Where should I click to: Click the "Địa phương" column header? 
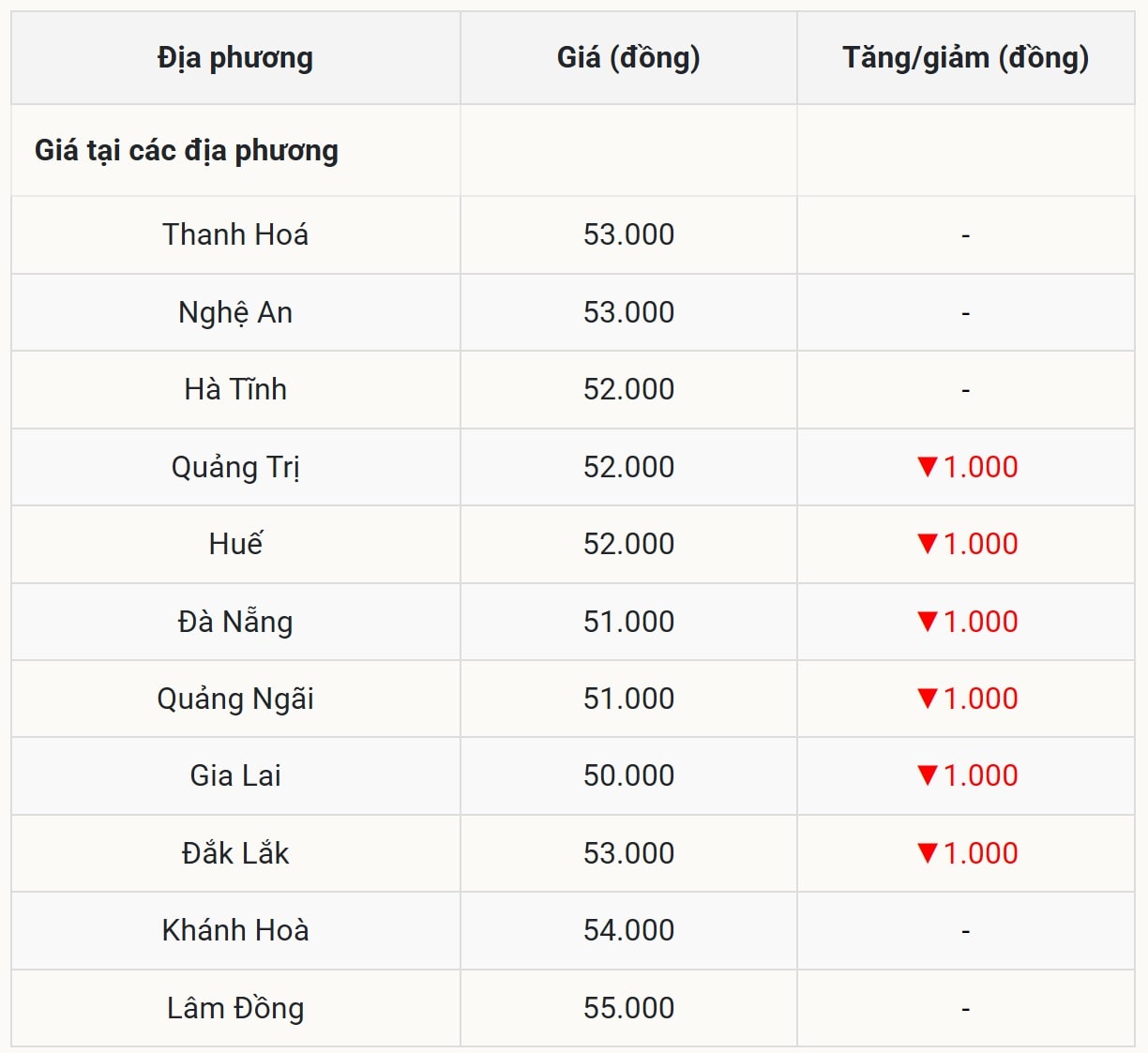coord(235,58)
